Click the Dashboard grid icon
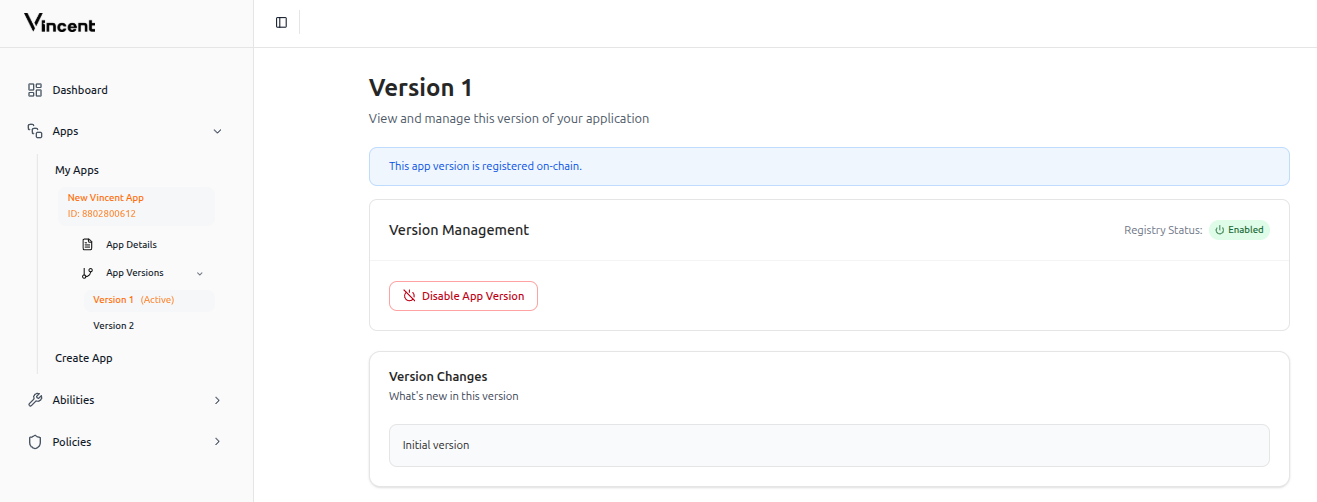 tap(35, 90)
